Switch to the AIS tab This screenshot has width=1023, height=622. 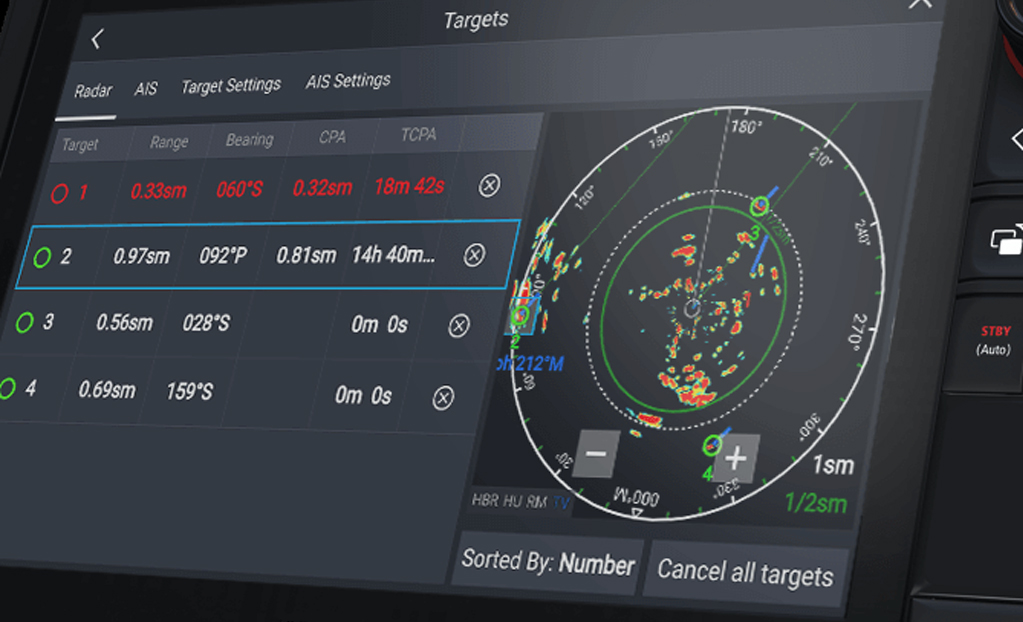click(146, 89)
